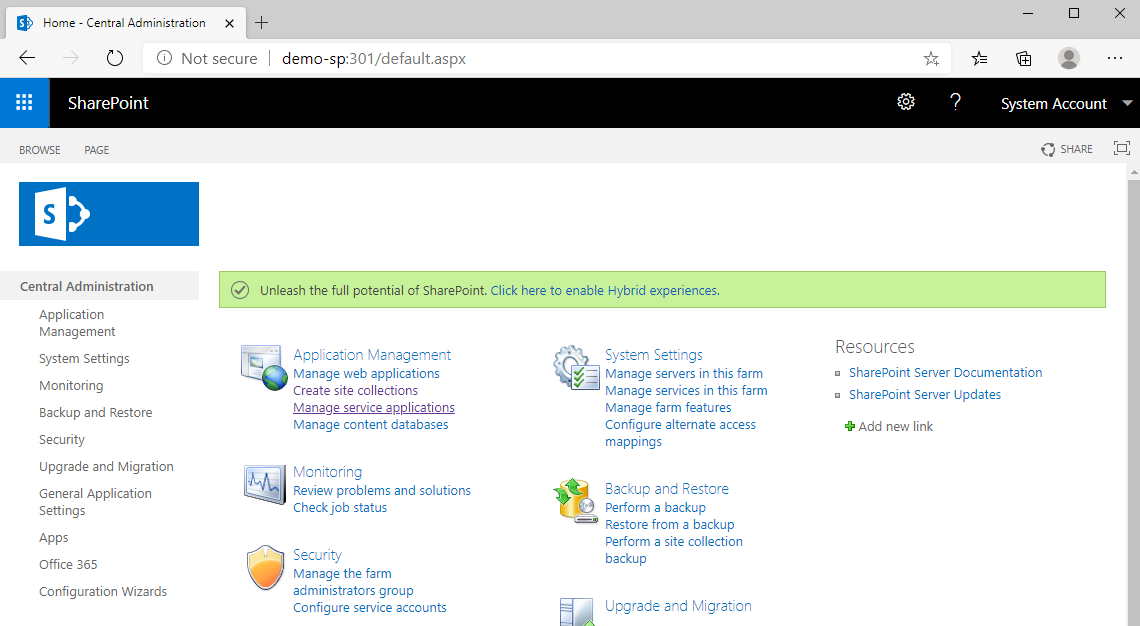Open Monitoring in the left navigation
The width and height of the screenshot is (1140, 626).
71,385
